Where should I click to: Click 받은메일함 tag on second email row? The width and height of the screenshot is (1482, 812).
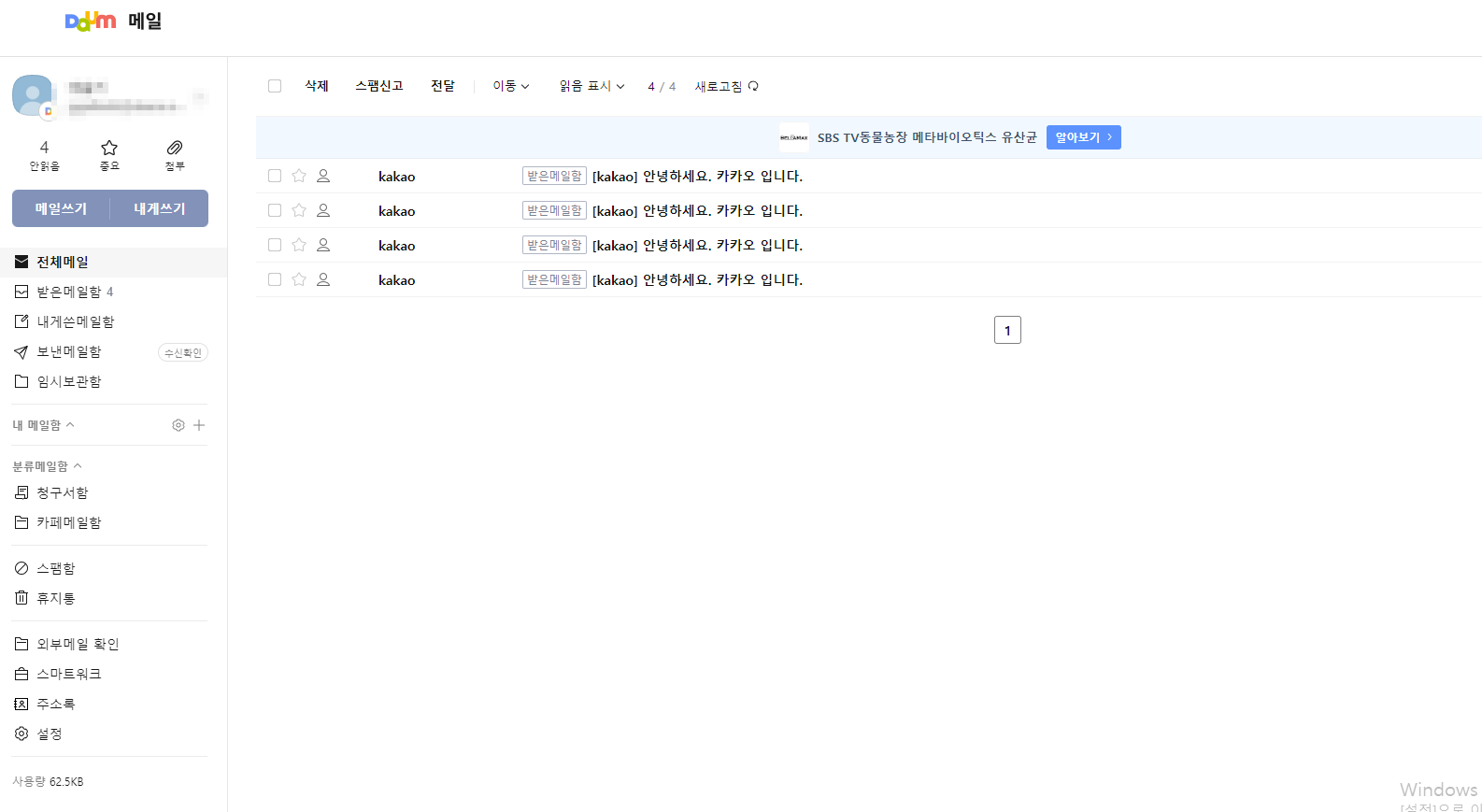pyautogui.click(x=554, y=211)
